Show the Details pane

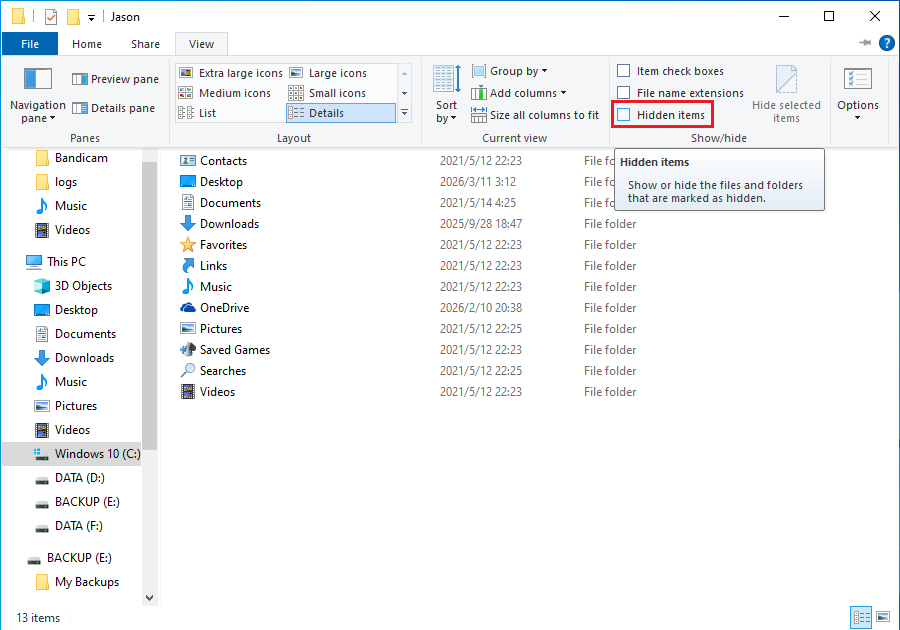[x=114, y=107]
